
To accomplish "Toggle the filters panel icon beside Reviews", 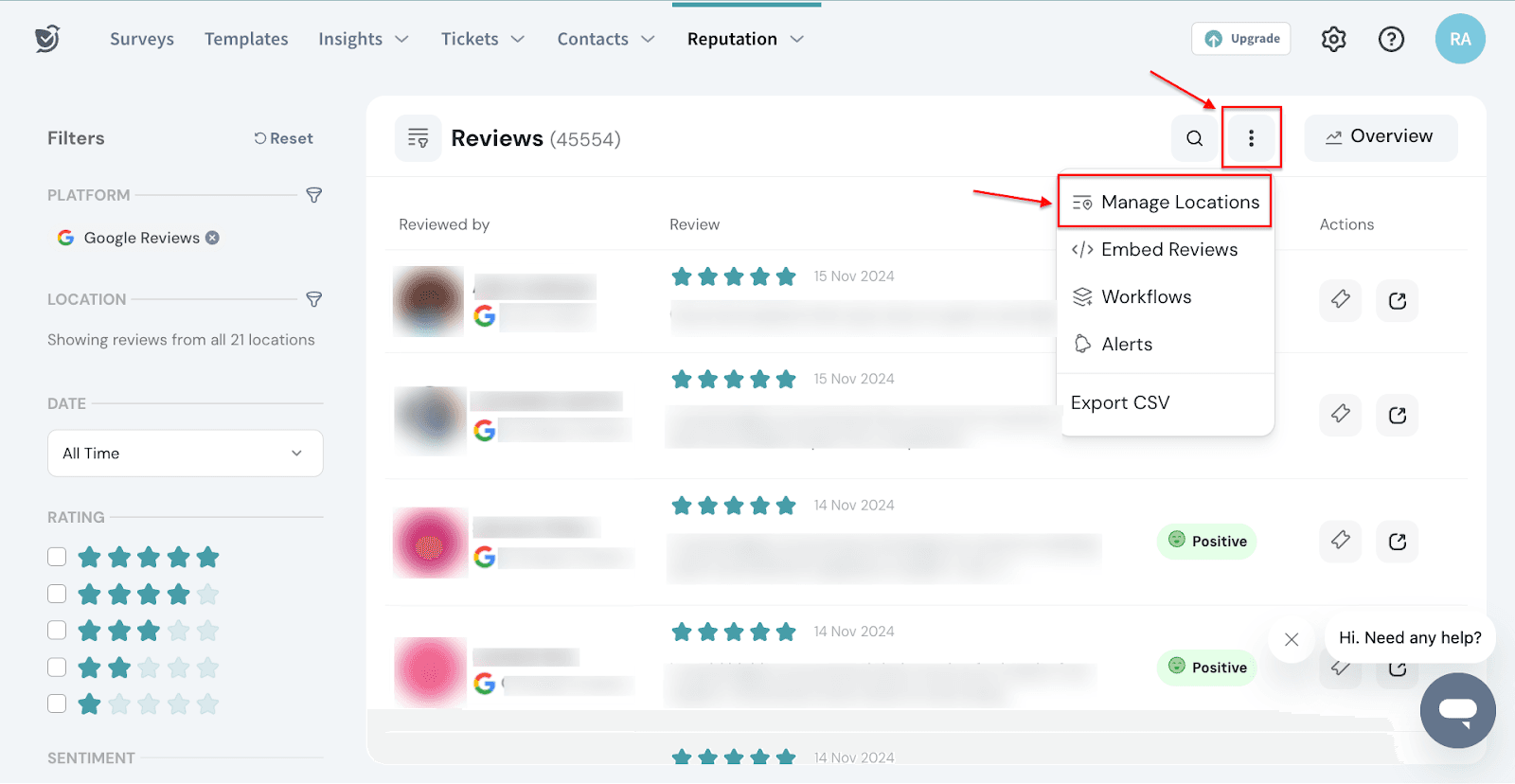I will [418, 138].
